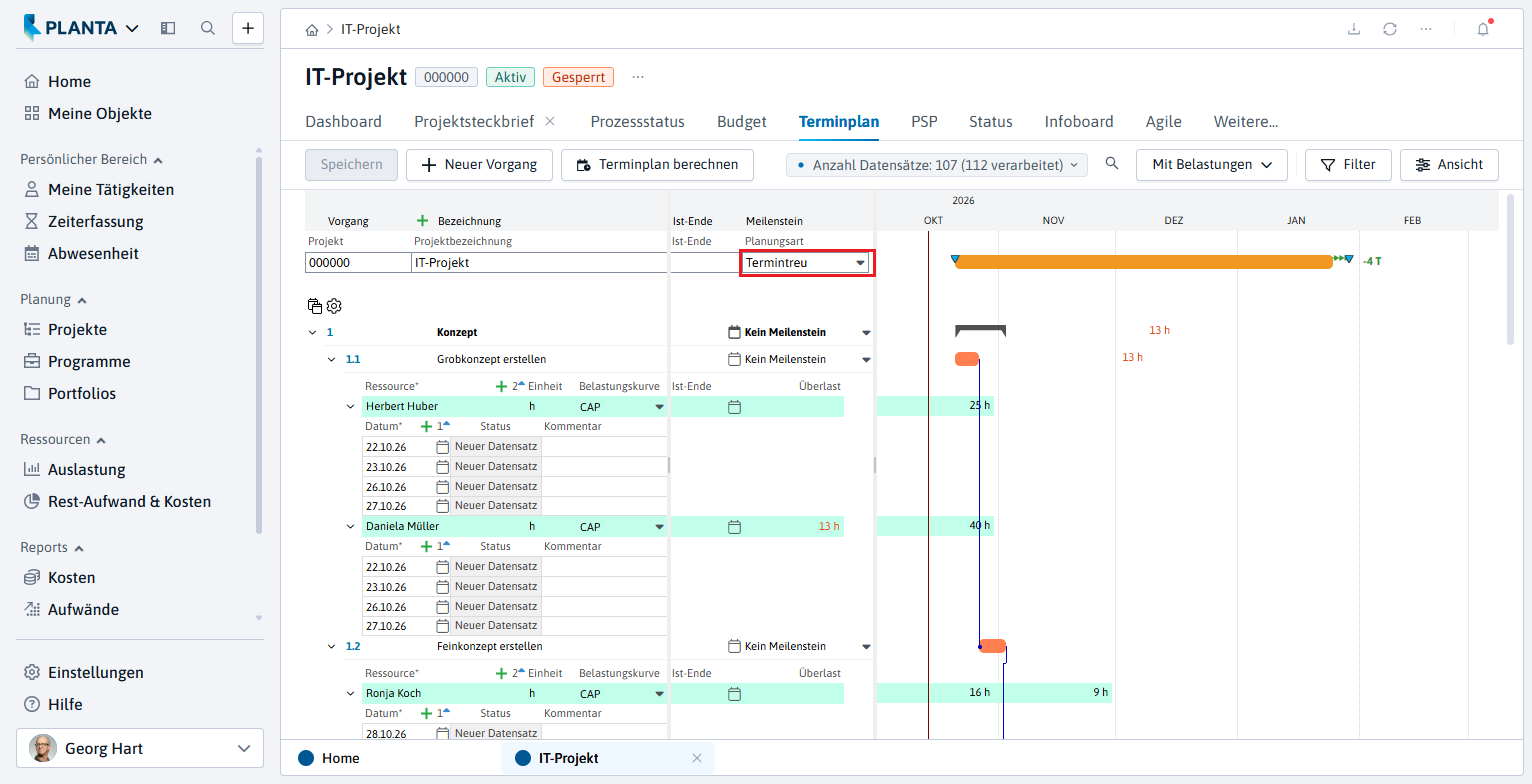
Task: Open the Ansicht button
Action: click(1449, 164)
